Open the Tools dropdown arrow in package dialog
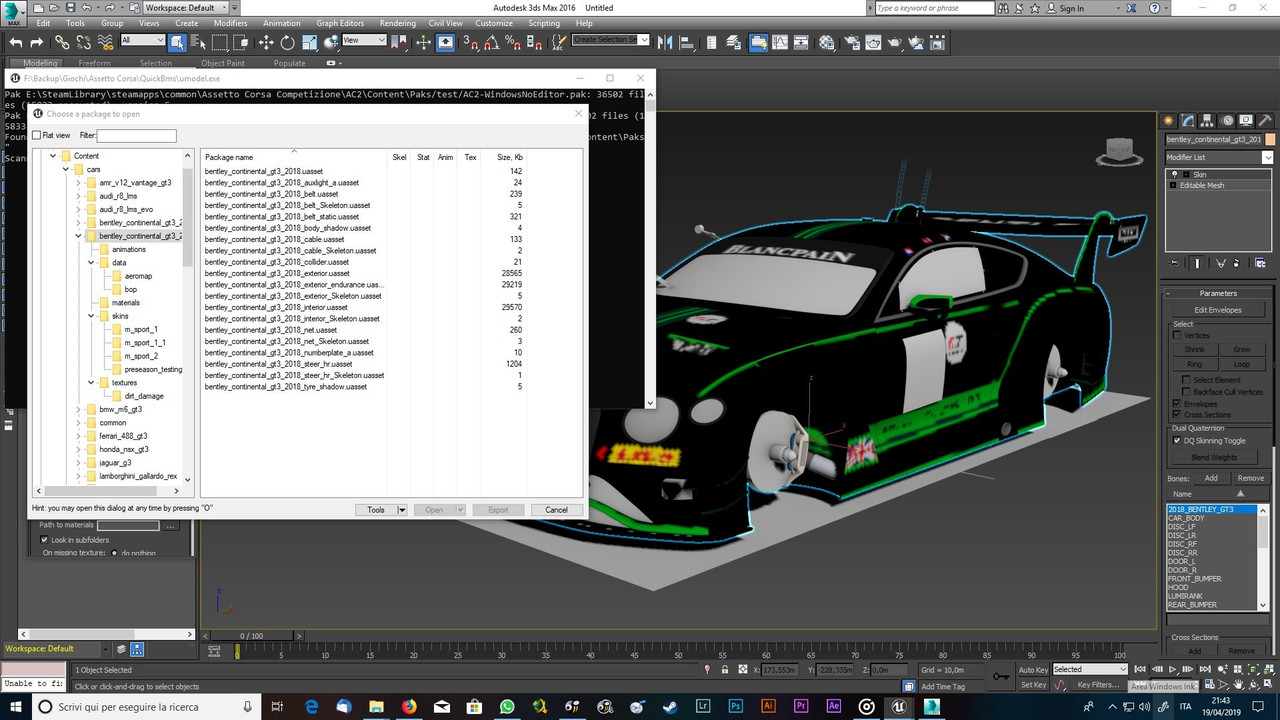Viewport: 1280px width, 720px height. coord(402,510)
